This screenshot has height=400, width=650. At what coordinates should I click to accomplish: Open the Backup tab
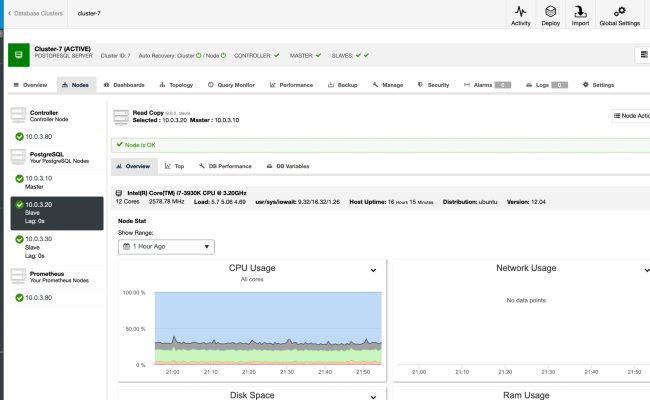click(x=343, y=85)
